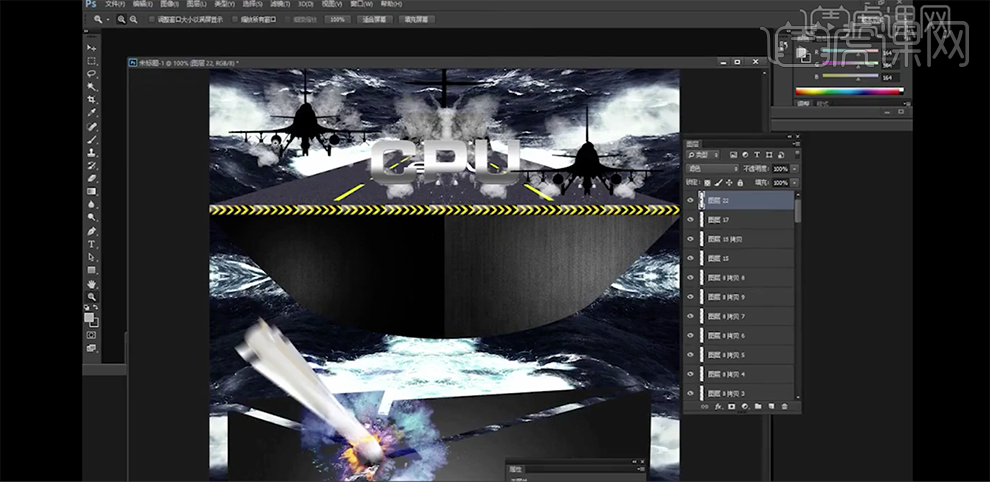Activate the Hand tool
This screenshot has width=990, height=482.
(92, 284)
